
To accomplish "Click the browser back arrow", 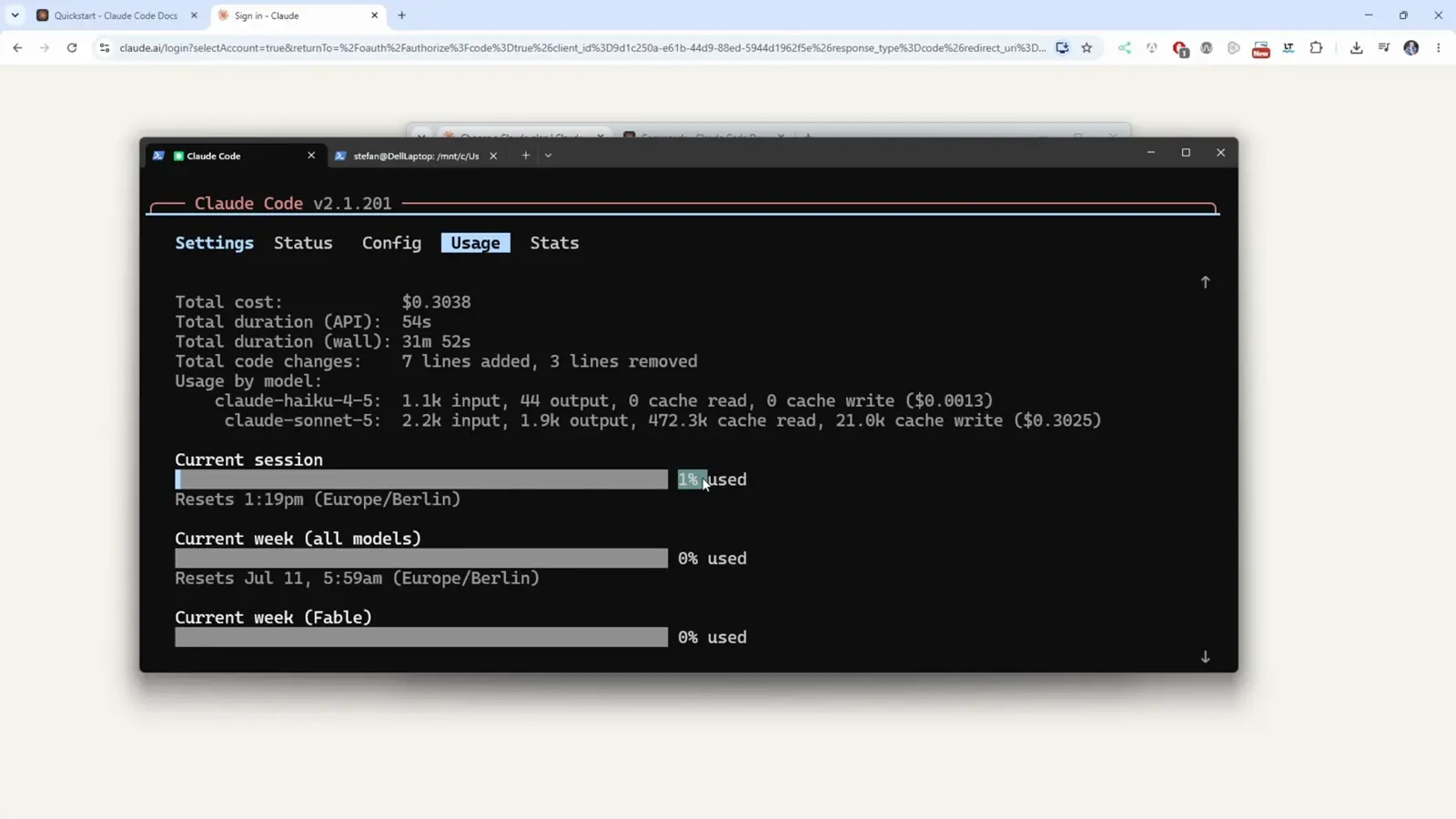I will 17,48.
